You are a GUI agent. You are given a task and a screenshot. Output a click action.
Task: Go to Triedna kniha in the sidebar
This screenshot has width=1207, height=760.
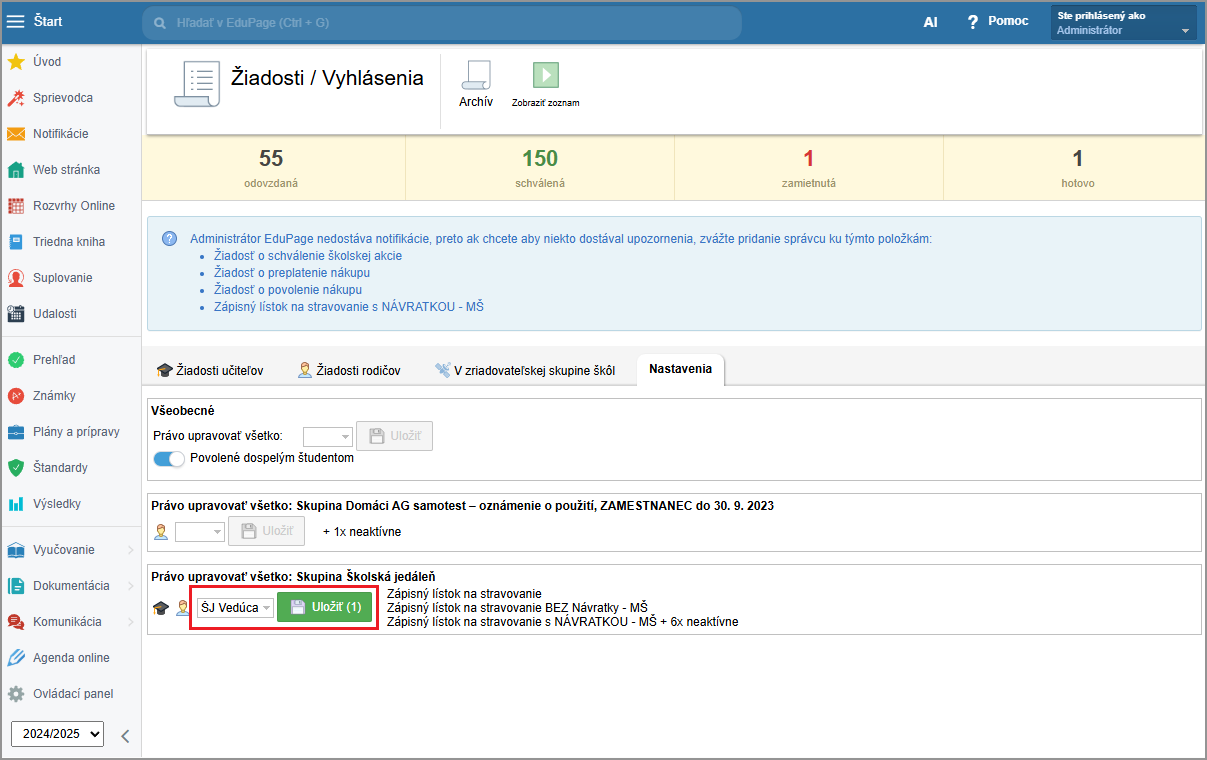(x=68, y=242)
